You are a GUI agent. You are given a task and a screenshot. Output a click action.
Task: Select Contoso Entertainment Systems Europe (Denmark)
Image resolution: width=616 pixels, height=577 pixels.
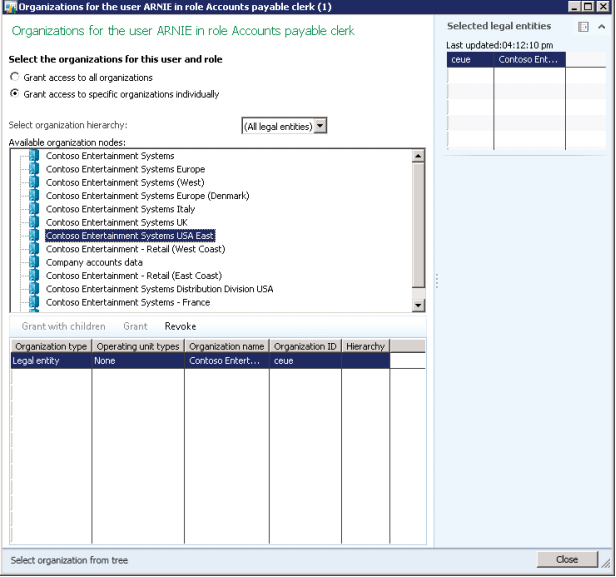pyautogui.click(x=147, y=196)
